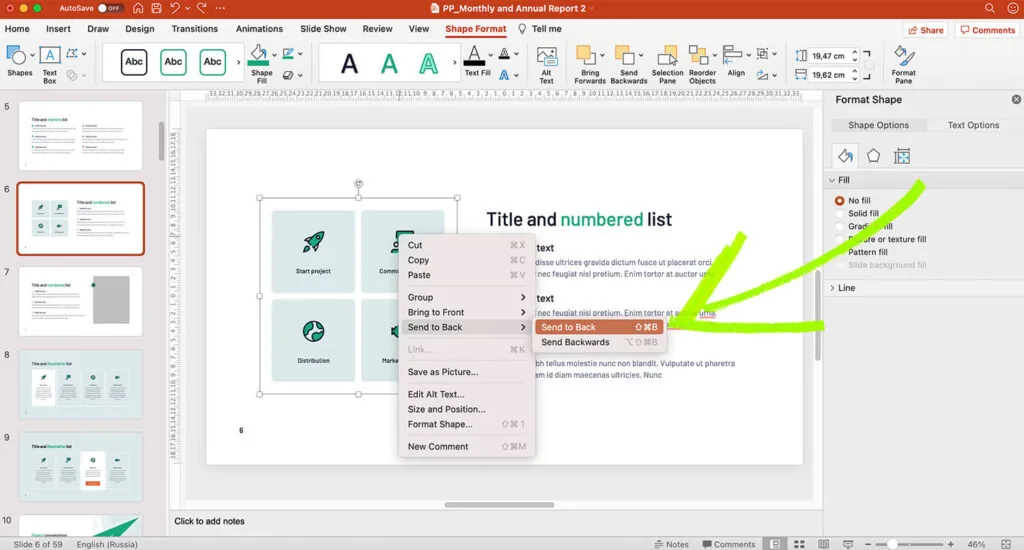Open Text Fill dropdown arrow

coord(490,55)
